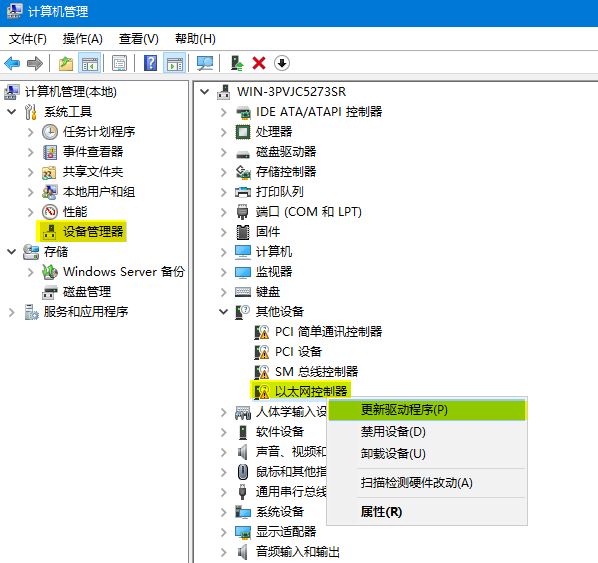Collapse the 存储 tree node
Image resolution: width=598 pixels, height=563 pixels.
click(12, 252)
